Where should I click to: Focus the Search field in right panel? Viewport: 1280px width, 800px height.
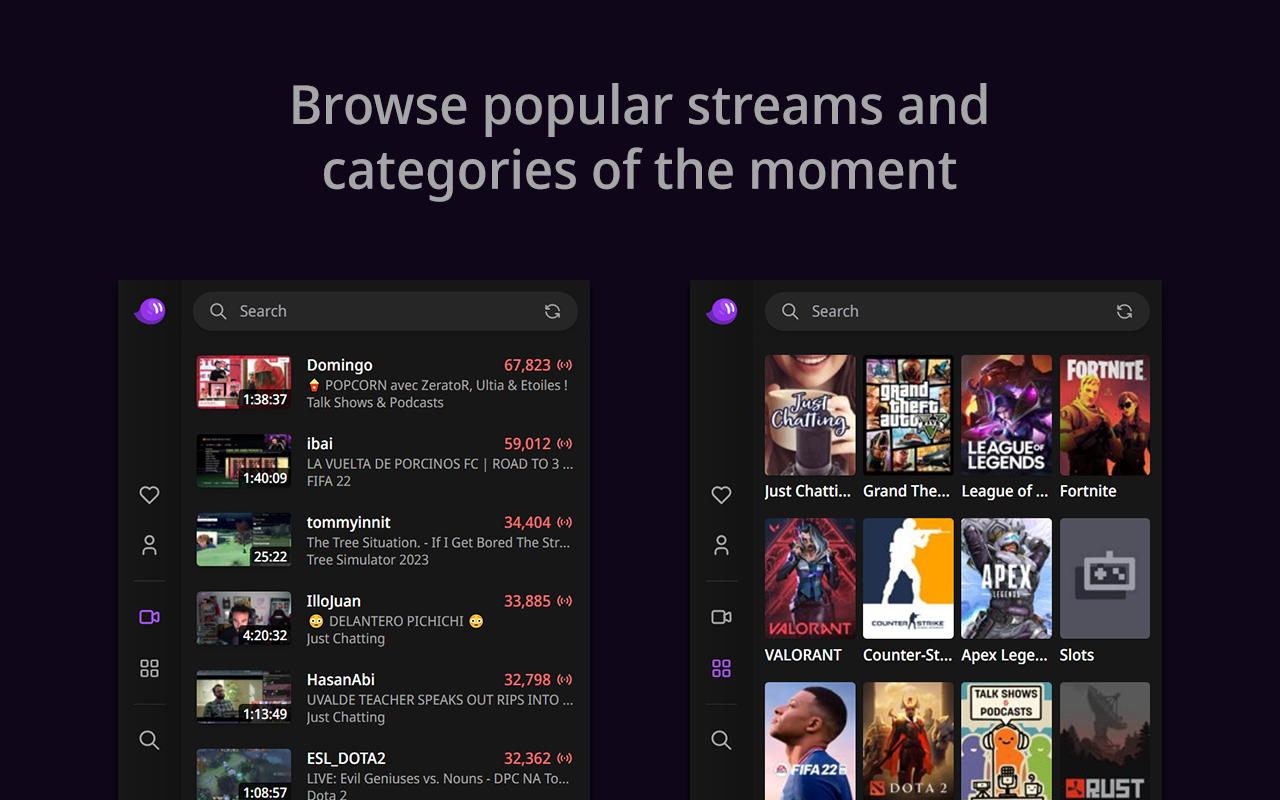point(957,311)
